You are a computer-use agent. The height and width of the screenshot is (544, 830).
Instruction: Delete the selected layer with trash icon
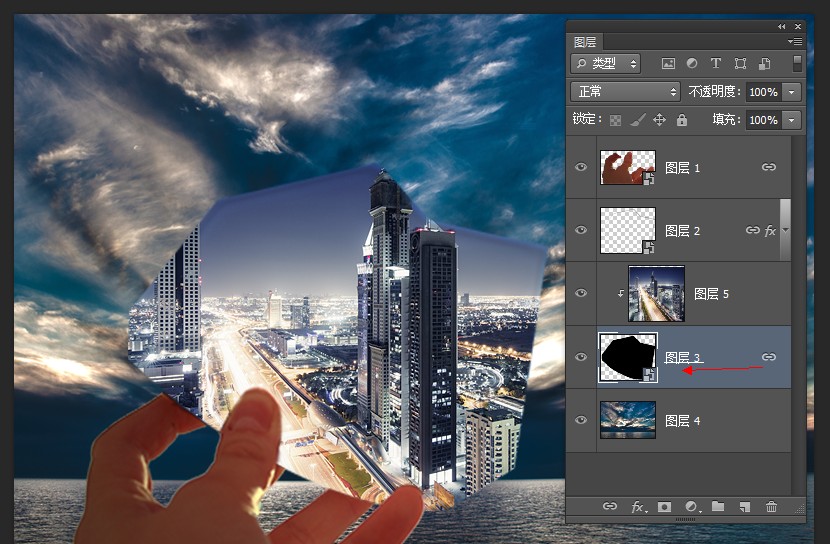(771, 507)
